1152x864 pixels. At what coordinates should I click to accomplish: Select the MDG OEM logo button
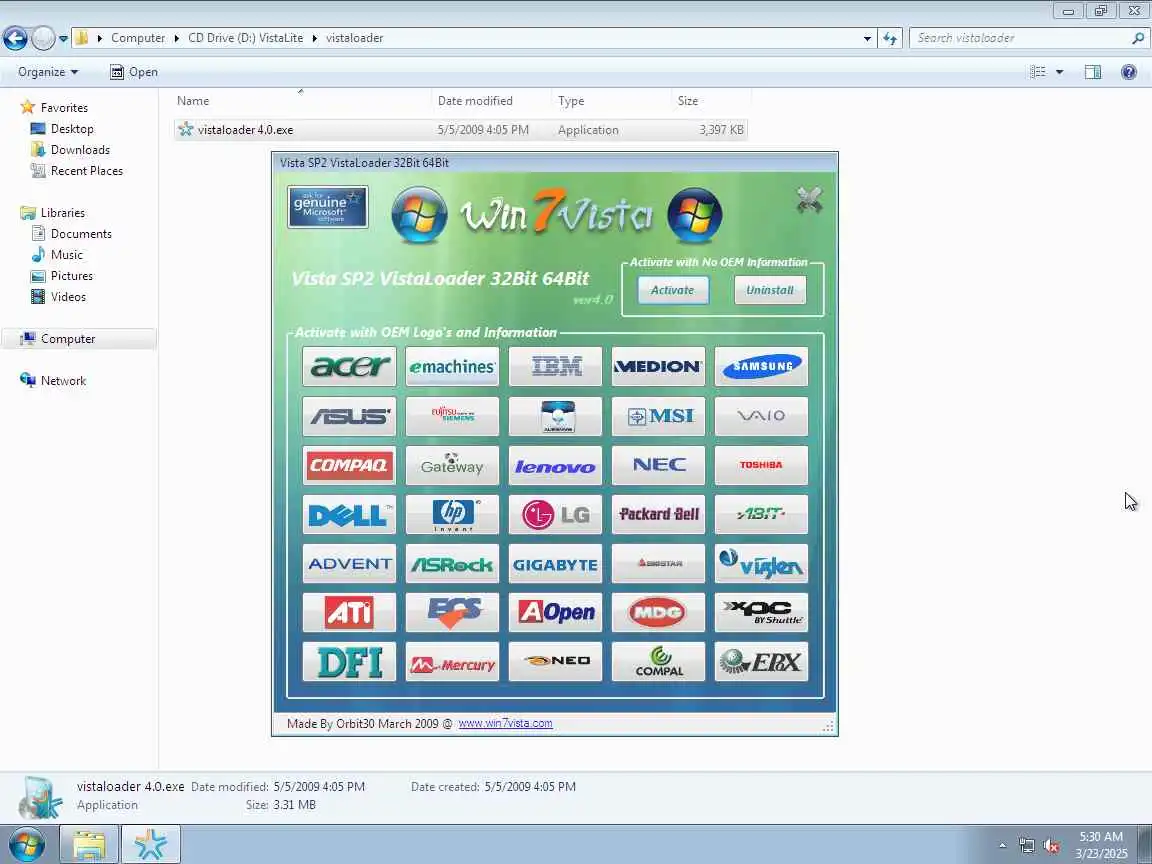pyautogui.click(x=658, y=613)
